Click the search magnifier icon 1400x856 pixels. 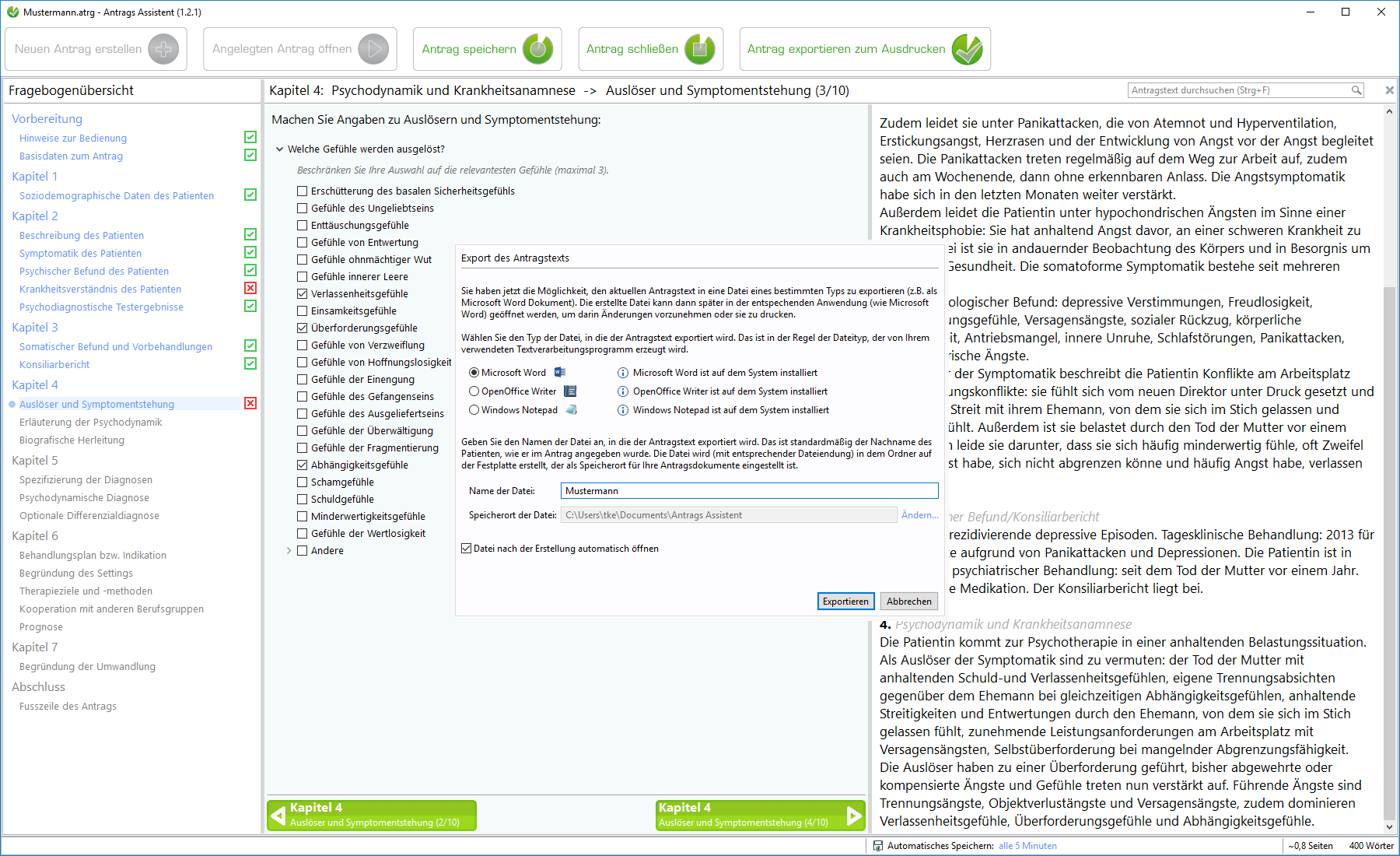point(1356,90)
